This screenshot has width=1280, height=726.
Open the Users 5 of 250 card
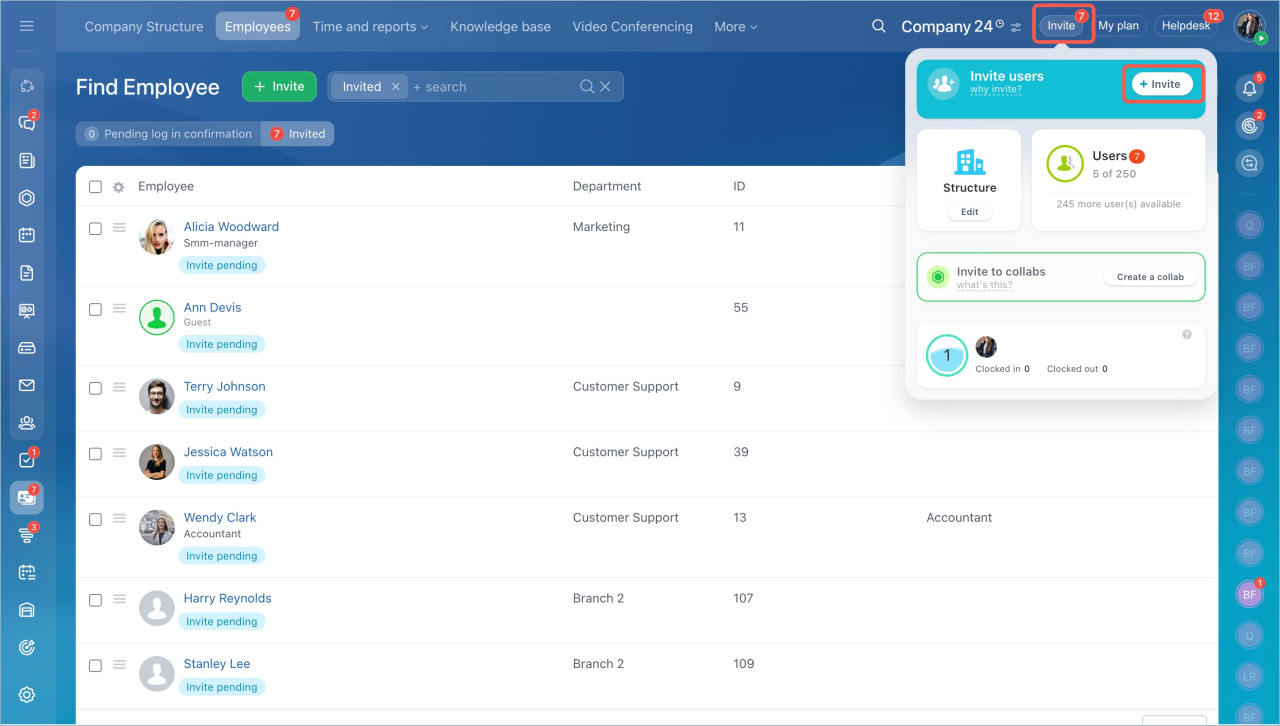point(1118,180)
